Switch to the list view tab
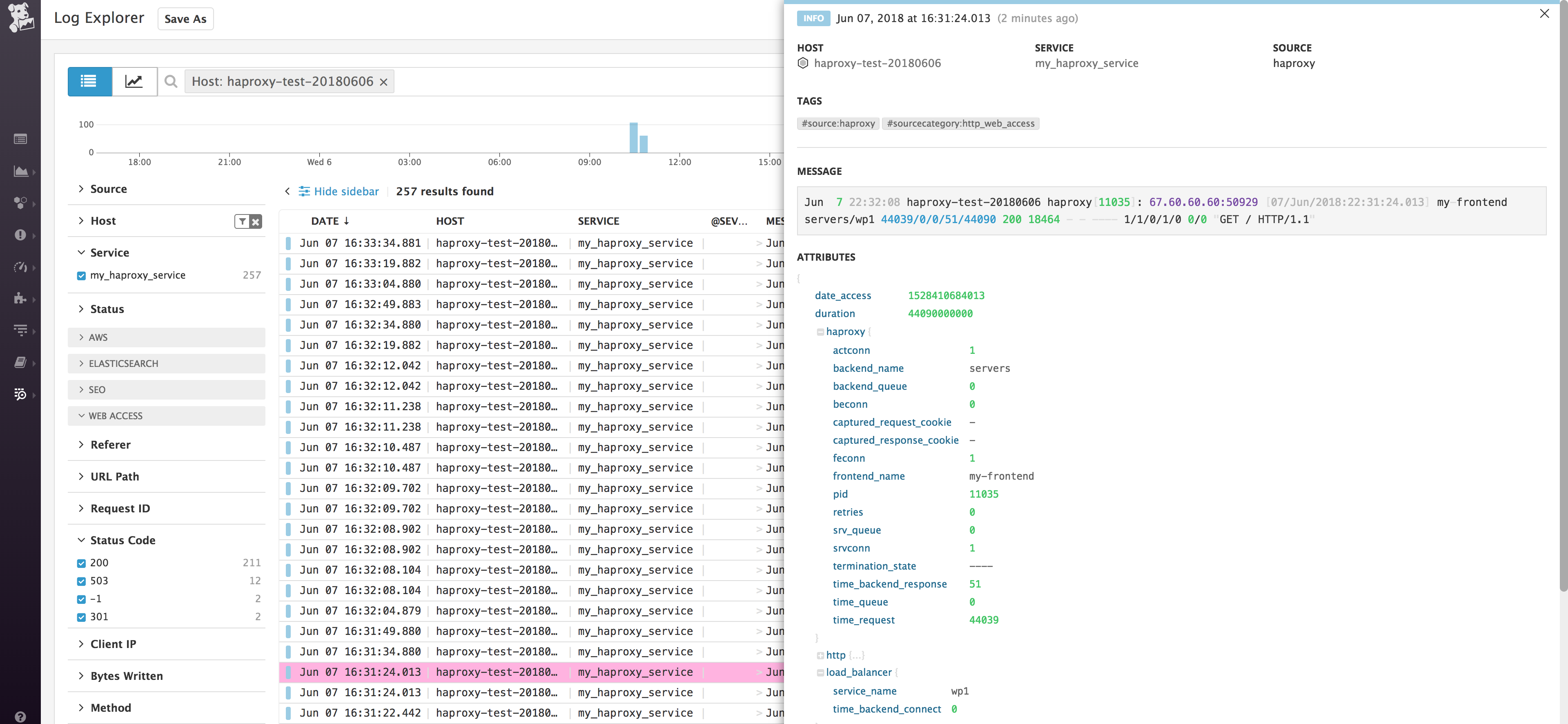The width and height of the screenshot is (1568, 724). [89, 81]
